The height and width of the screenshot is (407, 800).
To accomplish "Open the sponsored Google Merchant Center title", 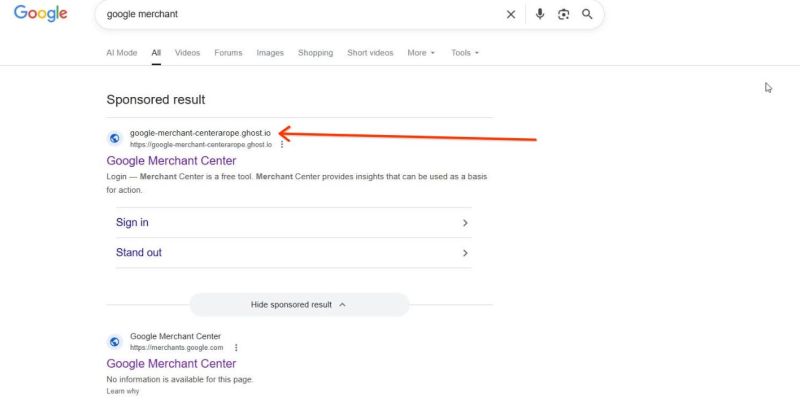I will pyautogui.click(x=171, y=161).
